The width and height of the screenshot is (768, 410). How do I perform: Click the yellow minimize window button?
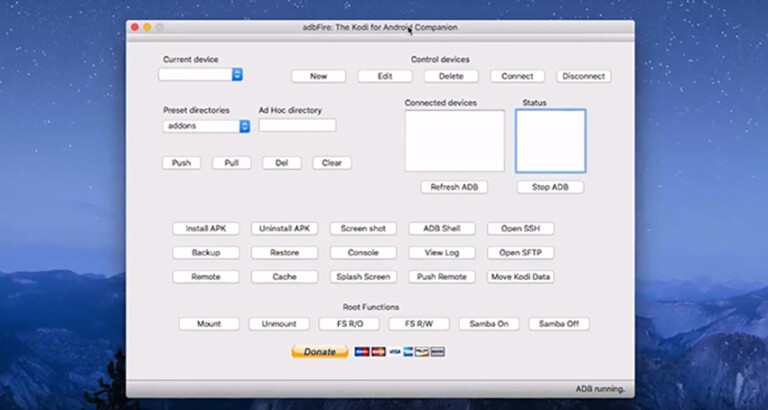tap(147, 27)
